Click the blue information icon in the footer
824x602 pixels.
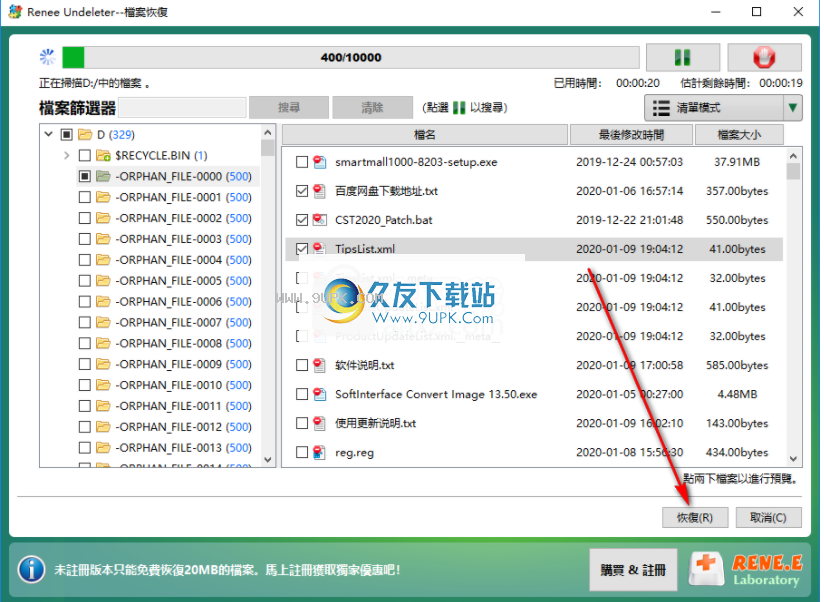pos(32,570)
